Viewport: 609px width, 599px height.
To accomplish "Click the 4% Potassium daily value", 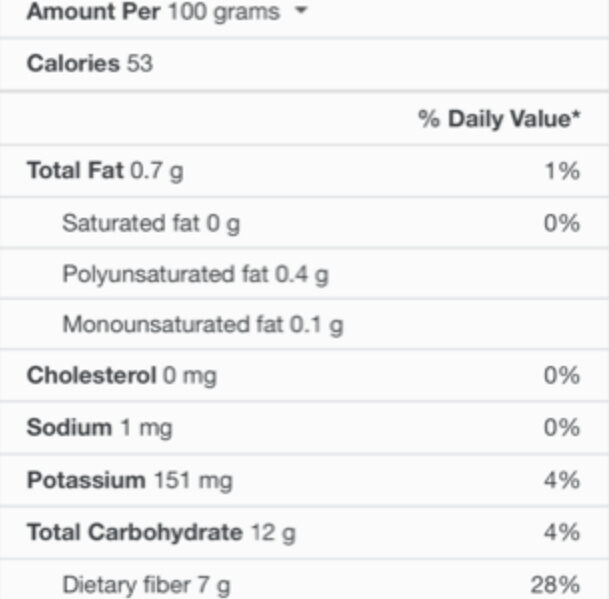I will tap(562, 480).
